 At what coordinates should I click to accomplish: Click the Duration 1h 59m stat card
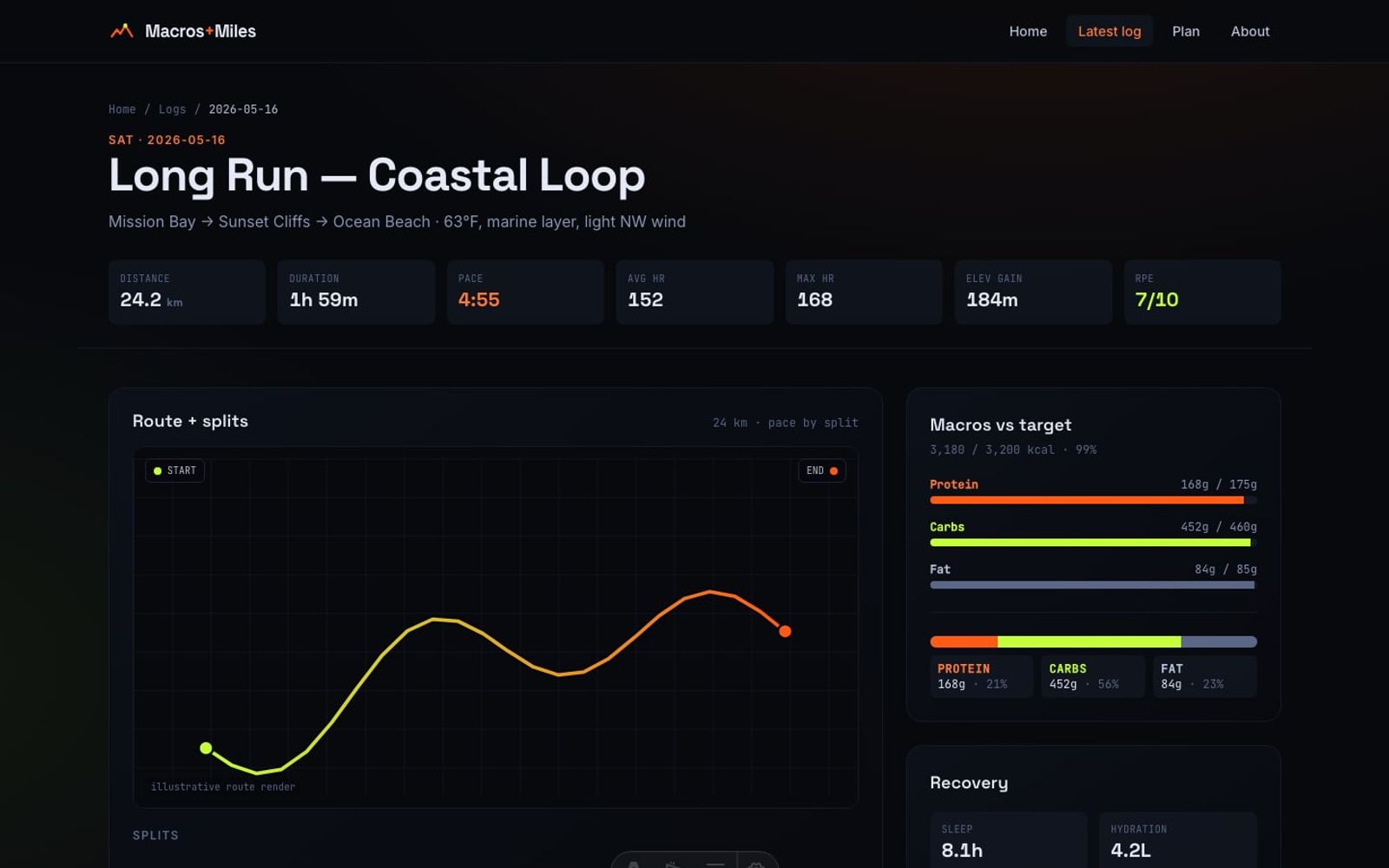click(356, 293)
